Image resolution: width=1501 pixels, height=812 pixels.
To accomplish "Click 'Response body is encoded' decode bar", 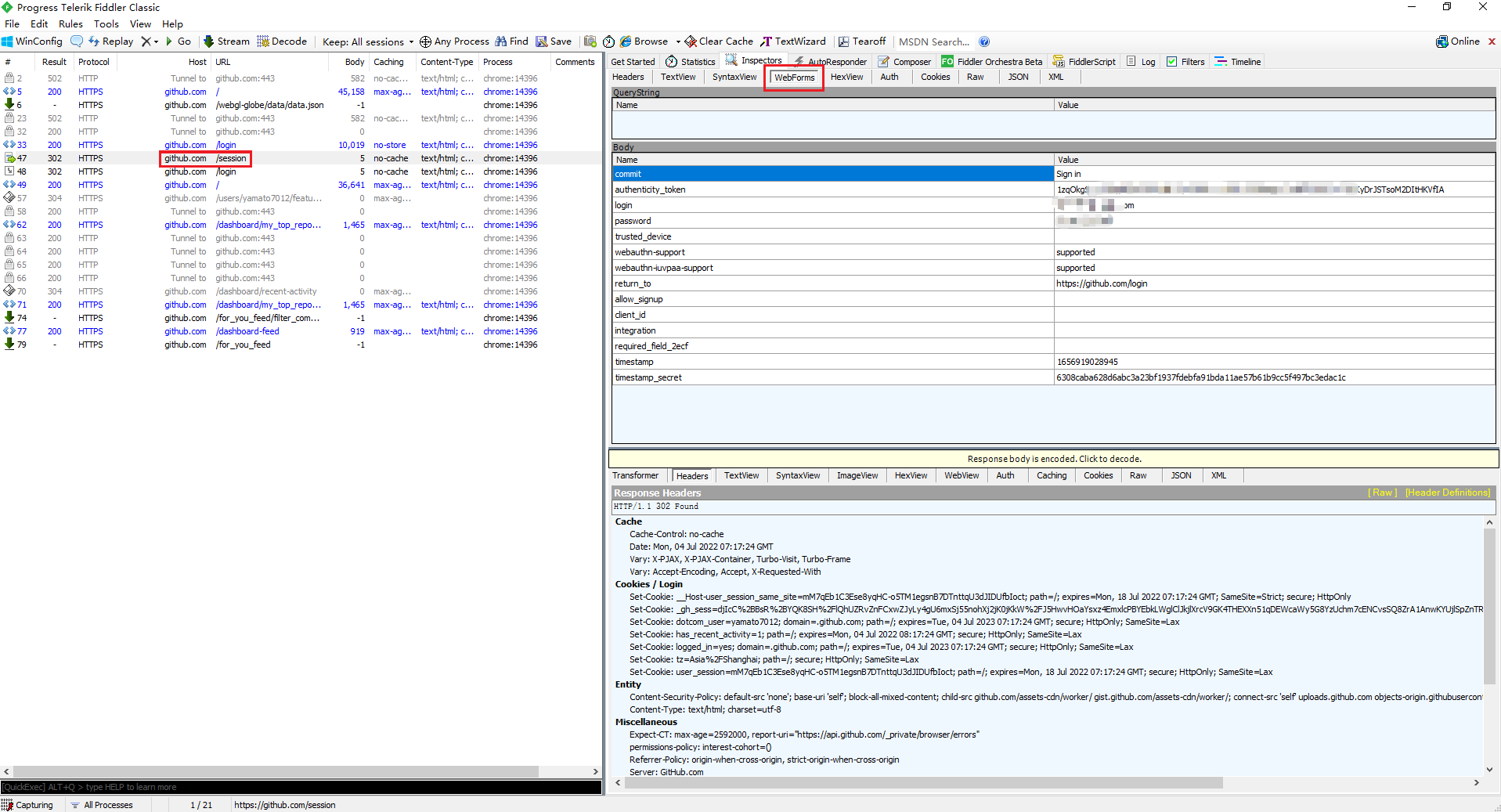I will coord(1053,459).
